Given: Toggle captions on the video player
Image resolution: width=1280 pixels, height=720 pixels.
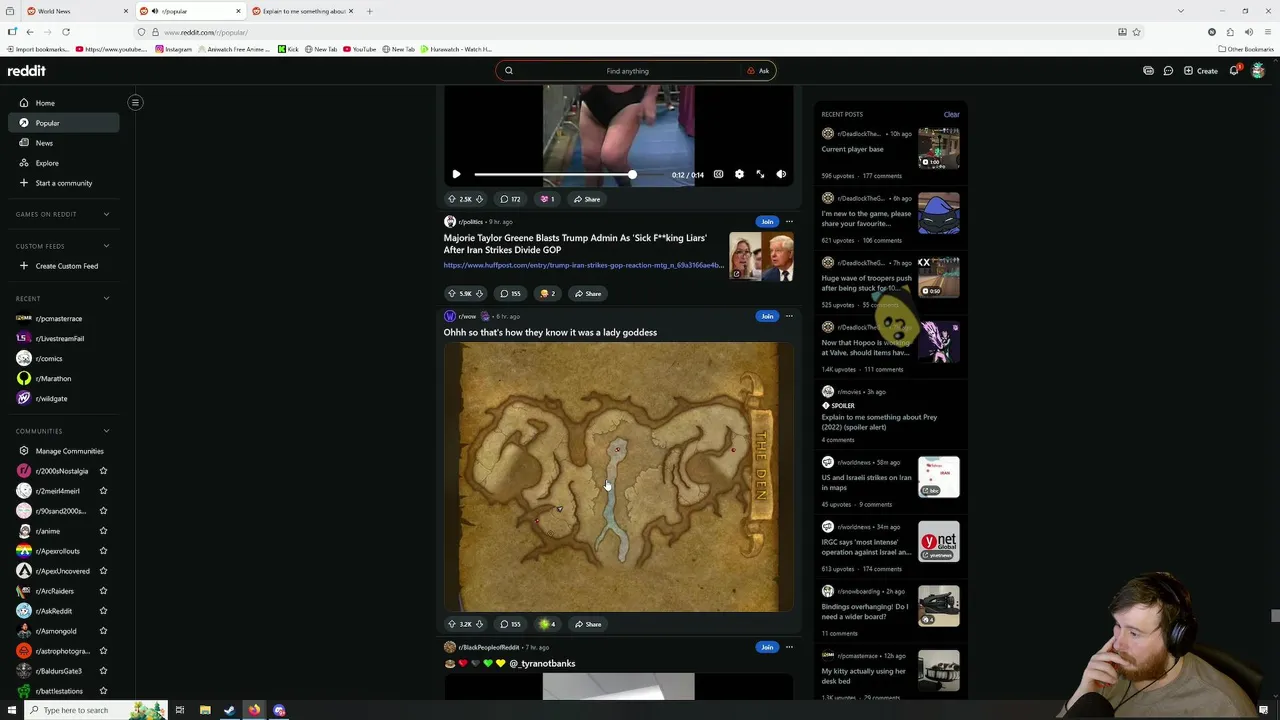Looking at the screenshot, I should (x=718, y=174).
